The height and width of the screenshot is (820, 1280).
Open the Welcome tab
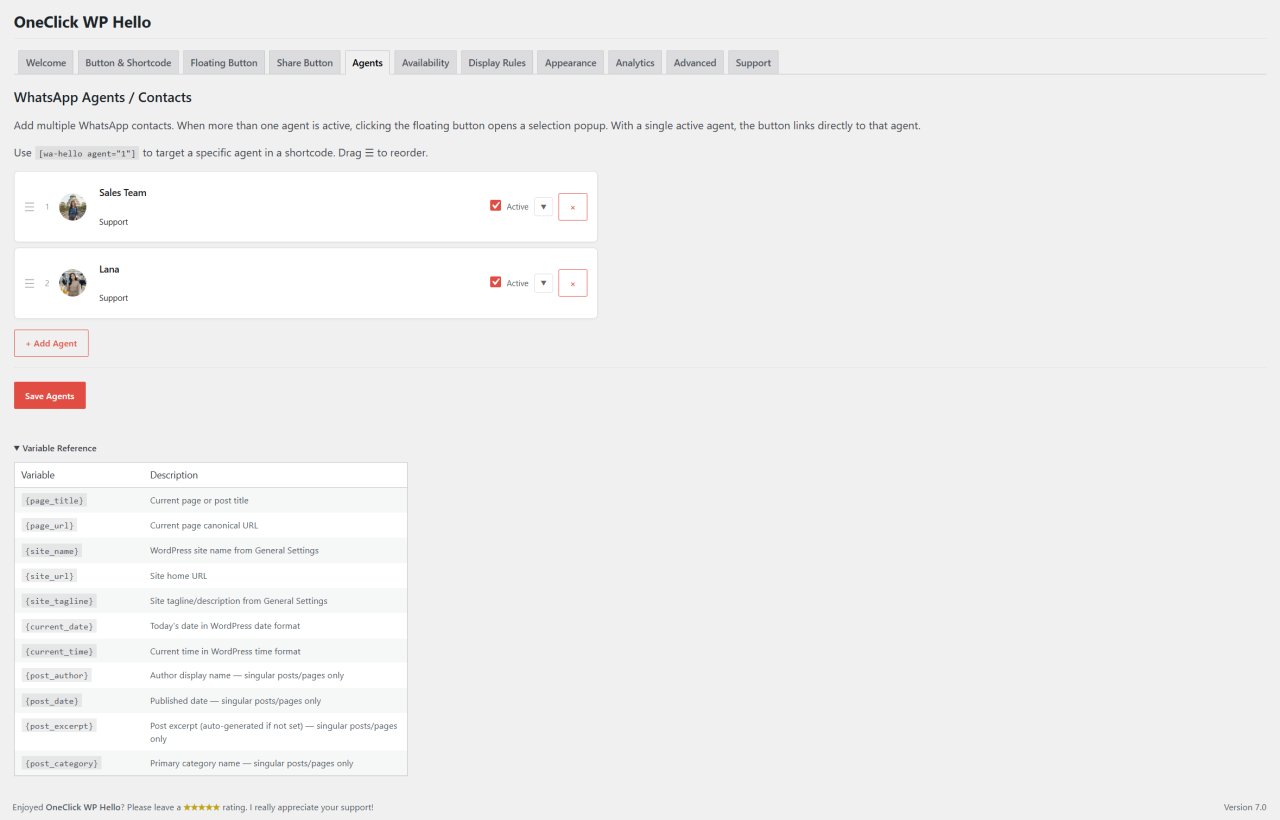[46, 62]
